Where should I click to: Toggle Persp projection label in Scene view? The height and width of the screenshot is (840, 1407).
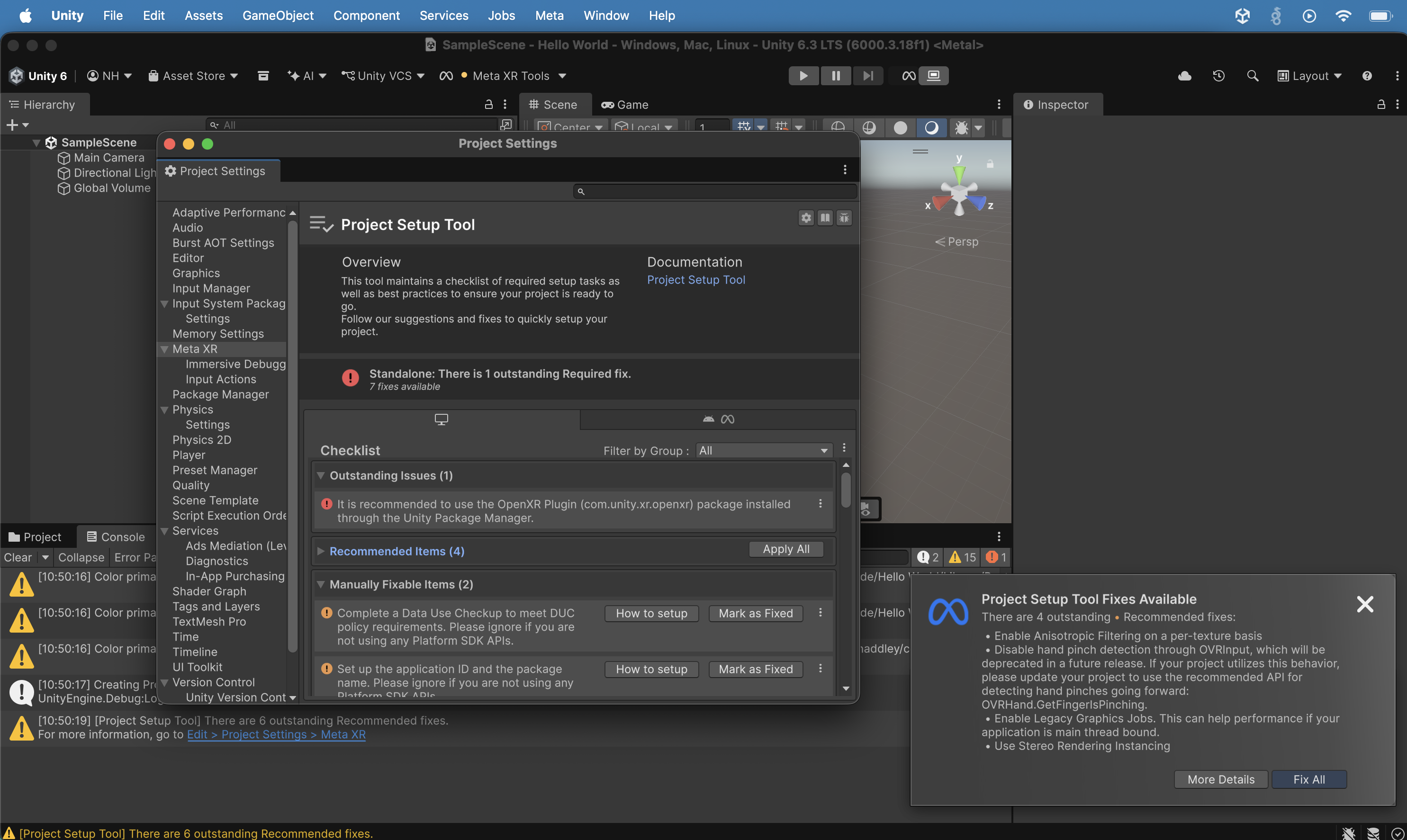(957, 241)
